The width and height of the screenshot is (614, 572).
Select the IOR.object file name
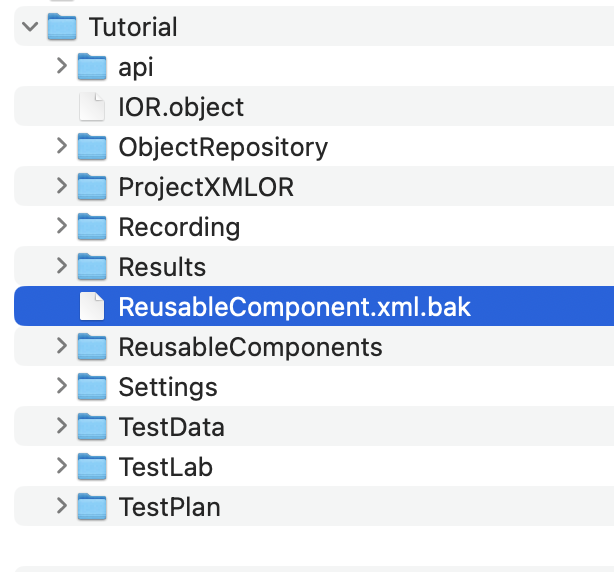click(181, 107)
